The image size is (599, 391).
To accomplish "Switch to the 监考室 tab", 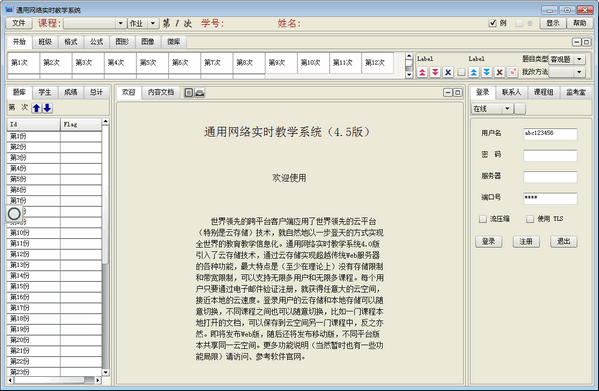I will (x=575, y=92).
